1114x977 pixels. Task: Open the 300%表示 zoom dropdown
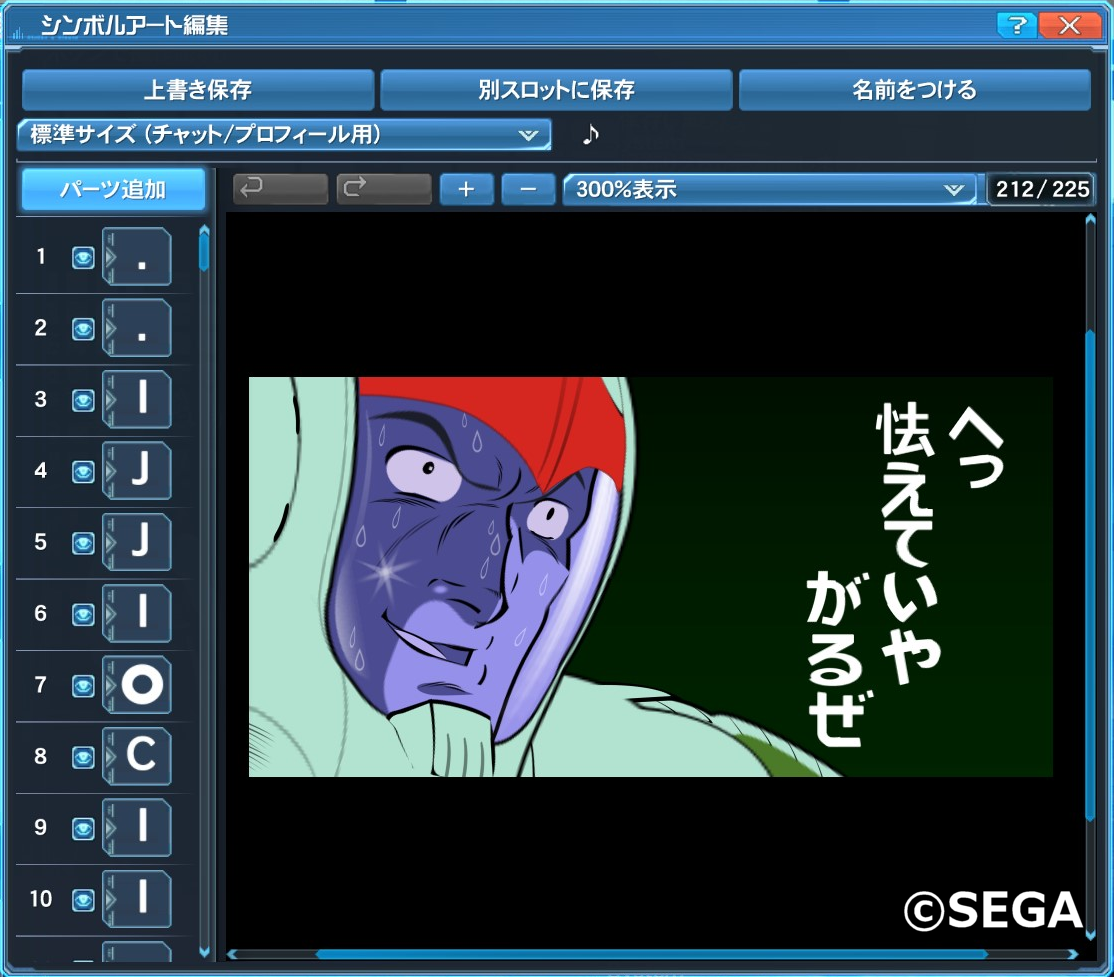769,189
